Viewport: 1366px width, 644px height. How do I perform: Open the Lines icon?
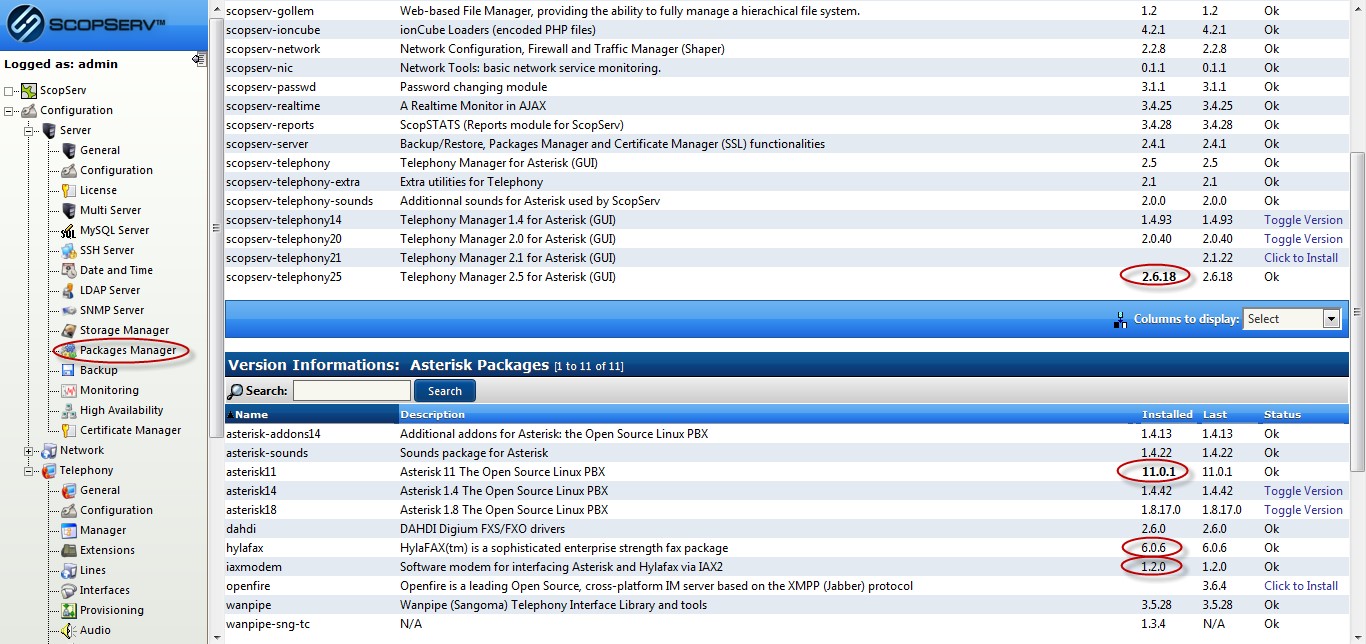tap(69, 571)
